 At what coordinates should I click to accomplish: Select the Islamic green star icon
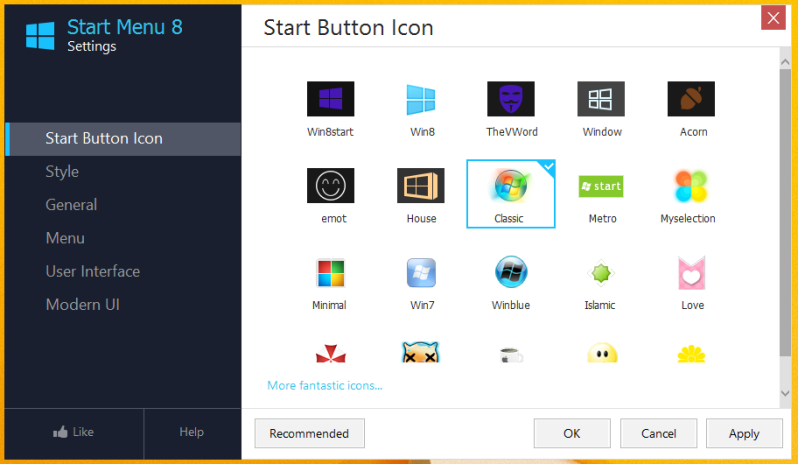(x=600, y=273)
